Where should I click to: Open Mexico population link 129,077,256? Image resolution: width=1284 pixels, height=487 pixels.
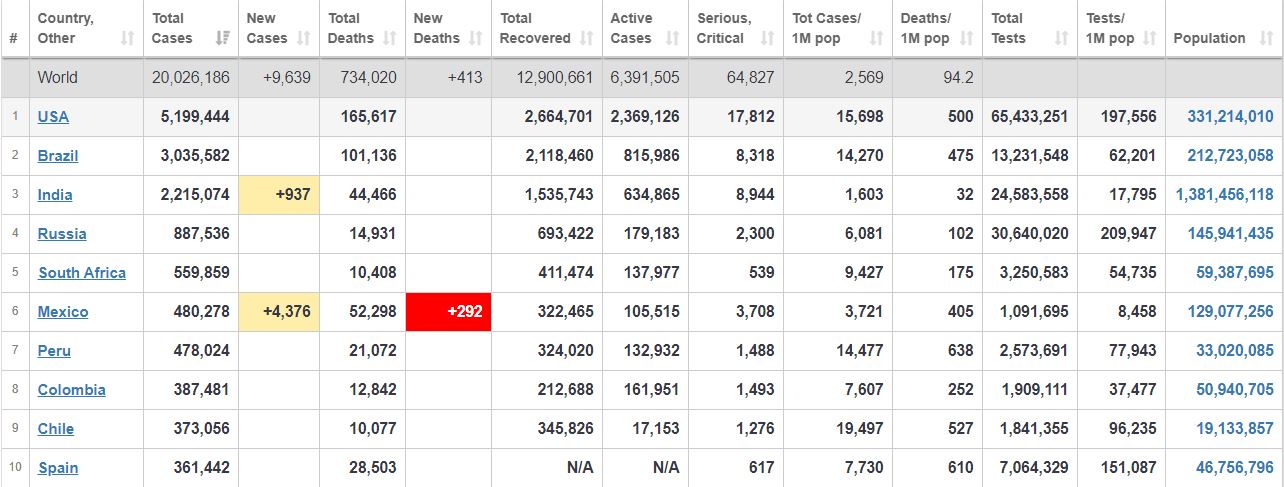point(1230,311)
